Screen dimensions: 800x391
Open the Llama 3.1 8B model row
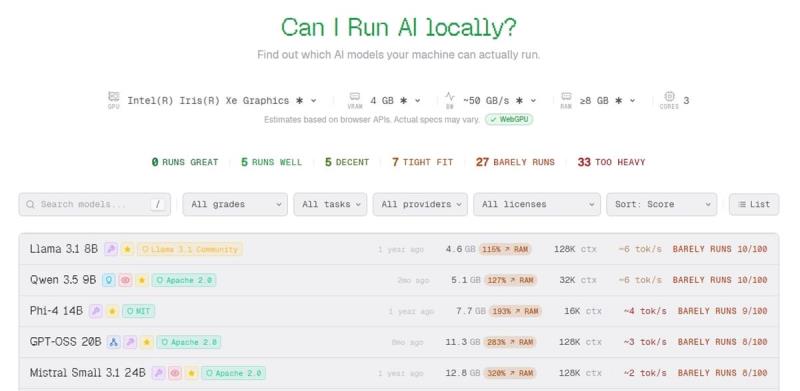399,249
